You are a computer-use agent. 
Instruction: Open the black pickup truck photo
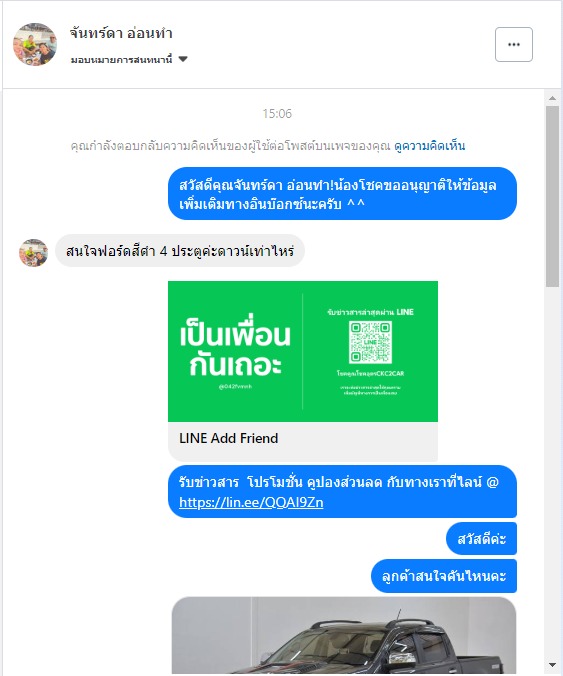(344, 635)
